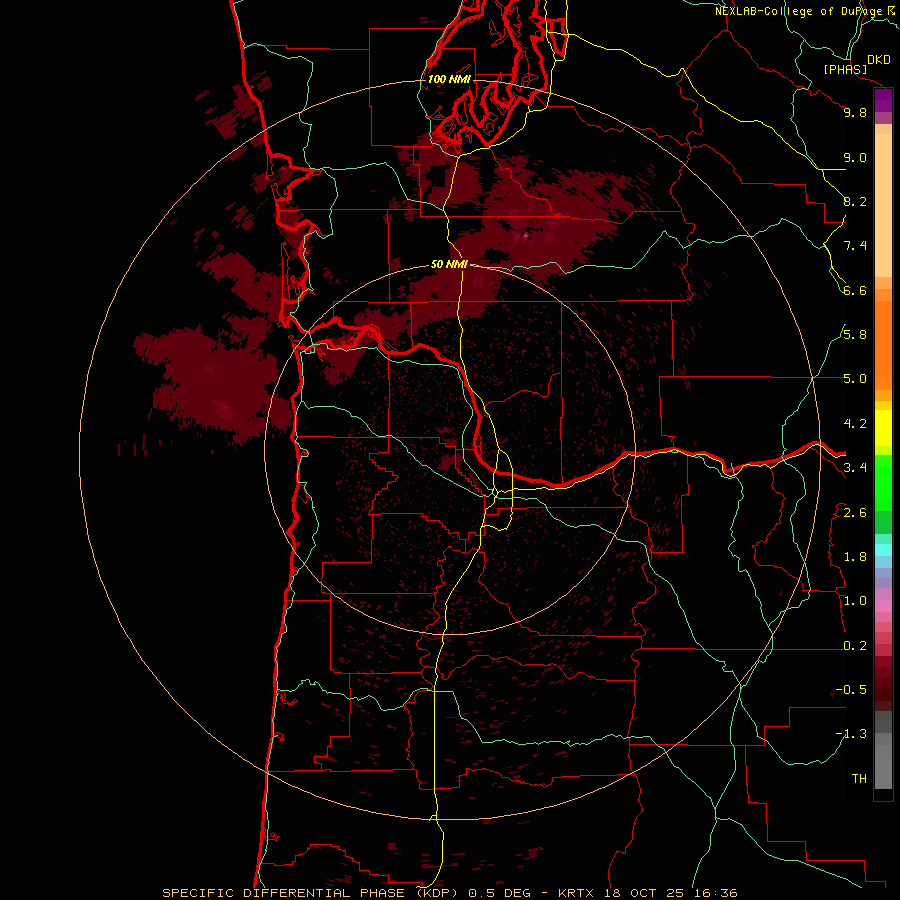Viewport: 900px width, 900px height.
Task: Click the 5.0 scale value label
Action: click(855, 379)
